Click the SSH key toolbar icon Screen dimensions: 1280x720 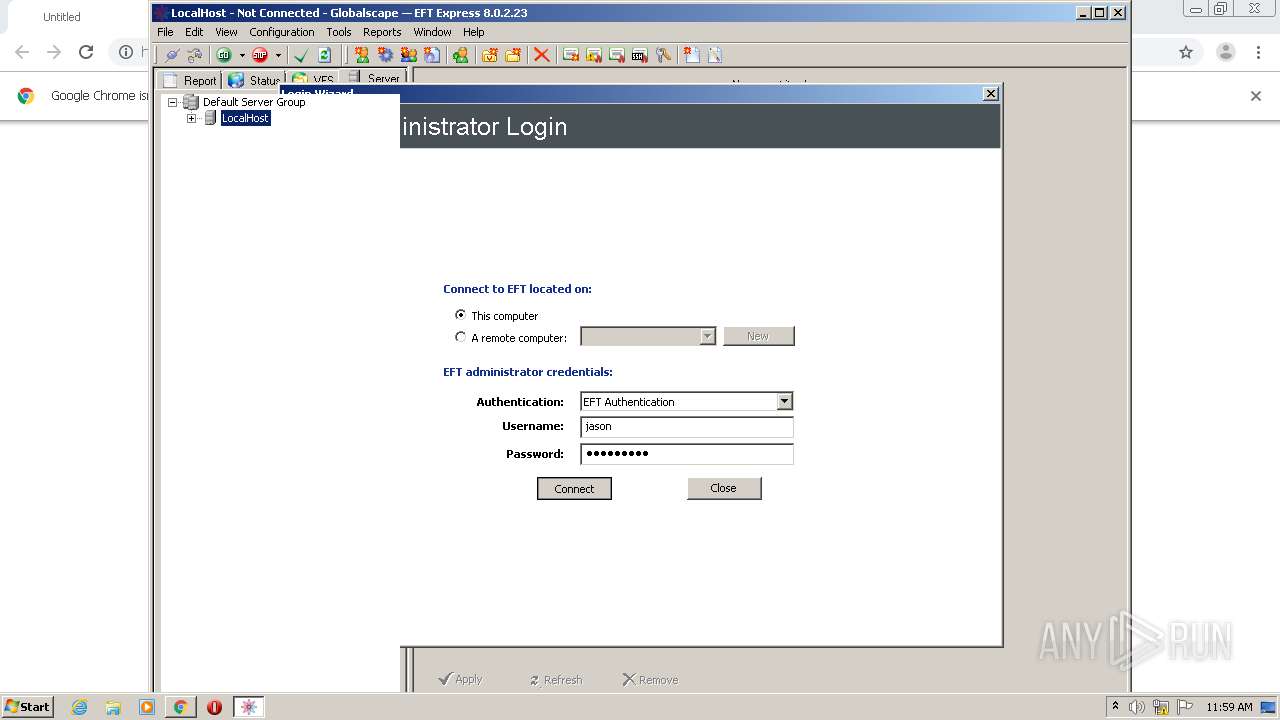pyautogui.click(x=640, y=55)
